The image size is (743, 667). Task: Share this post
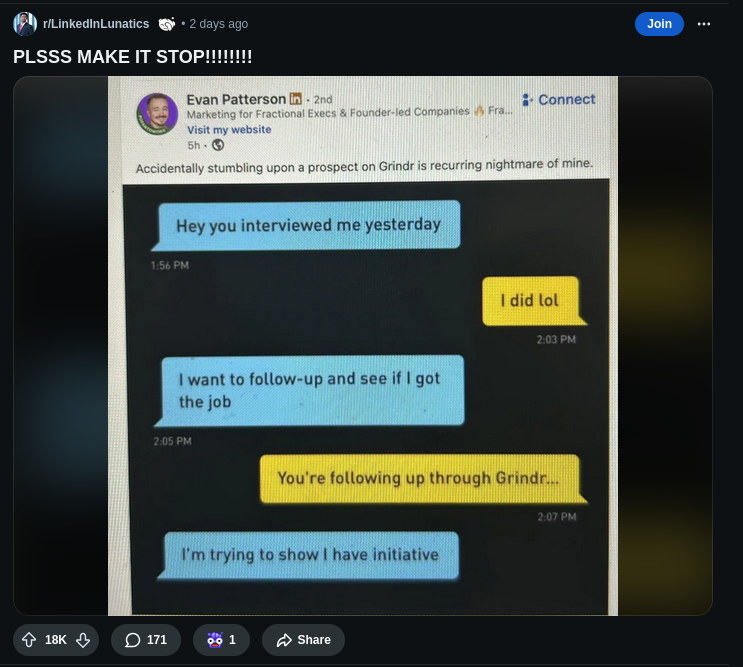pyautogui.click(x=303, y=640)
